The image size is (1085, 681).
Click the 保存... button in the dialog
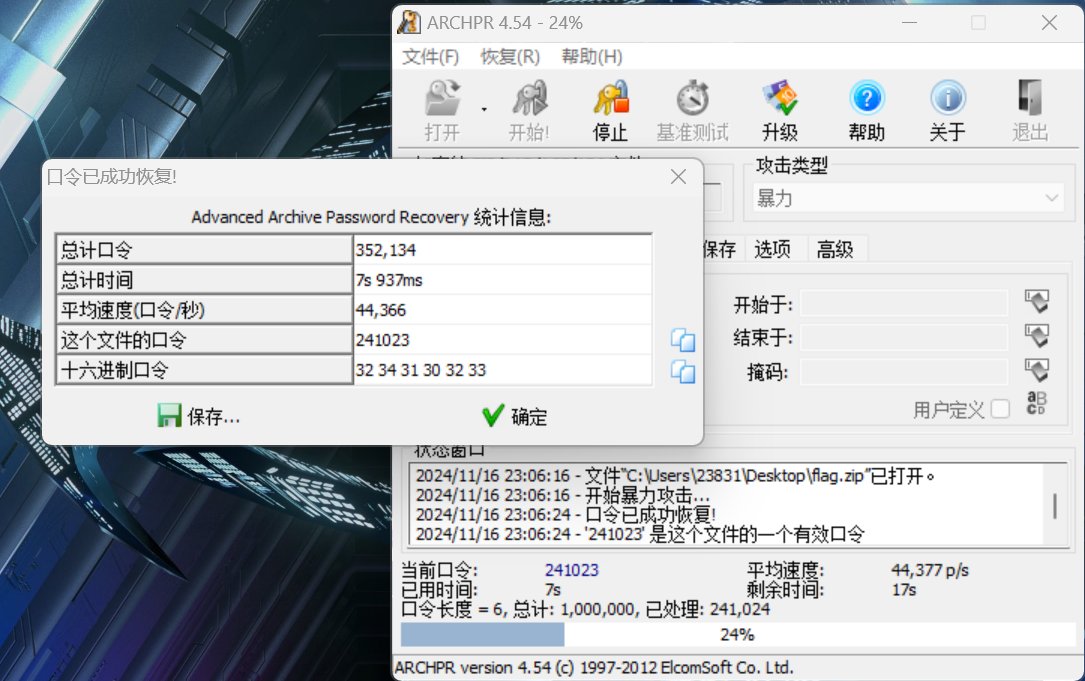pos(199,417)
